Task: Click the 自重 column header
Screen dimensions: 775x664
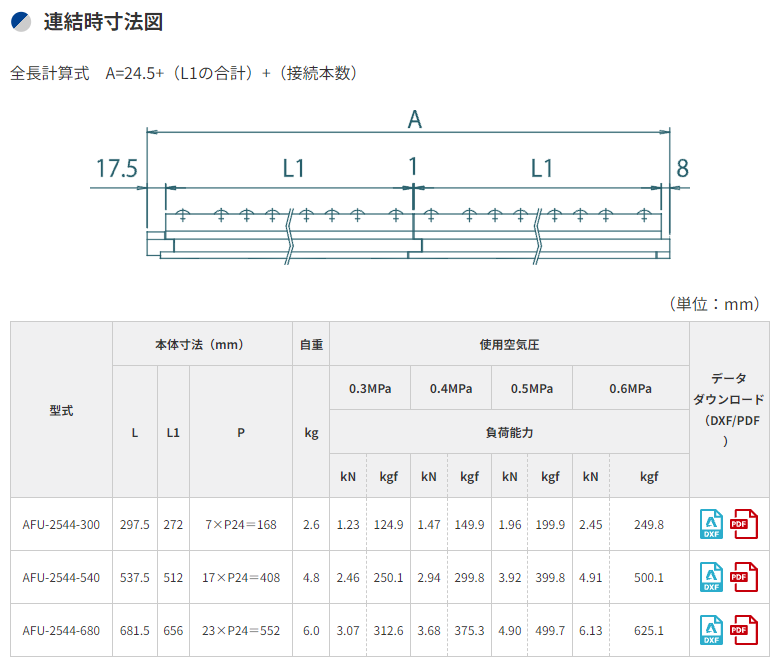Action: click(311, 344)
